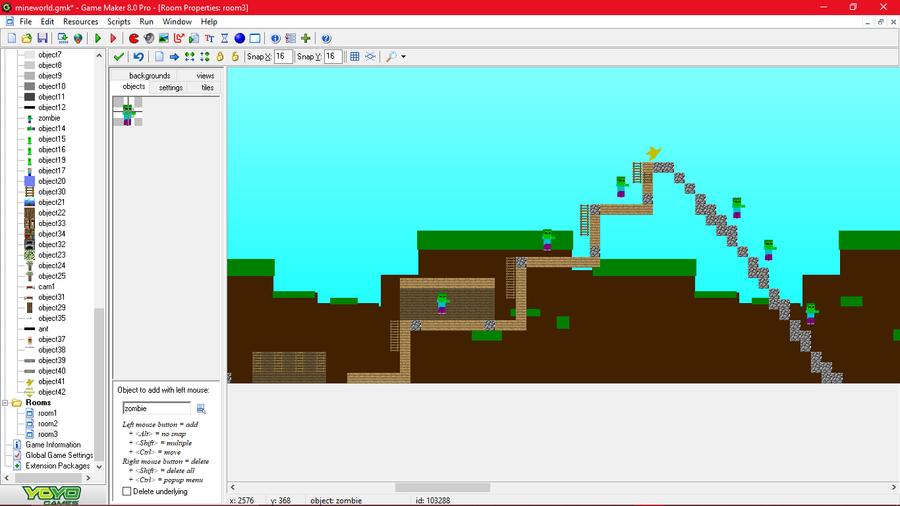Image resolution: width=900 pixels, height=506 pixels.
Task: Run the game with green play arrow
Action: click(98, 38)
